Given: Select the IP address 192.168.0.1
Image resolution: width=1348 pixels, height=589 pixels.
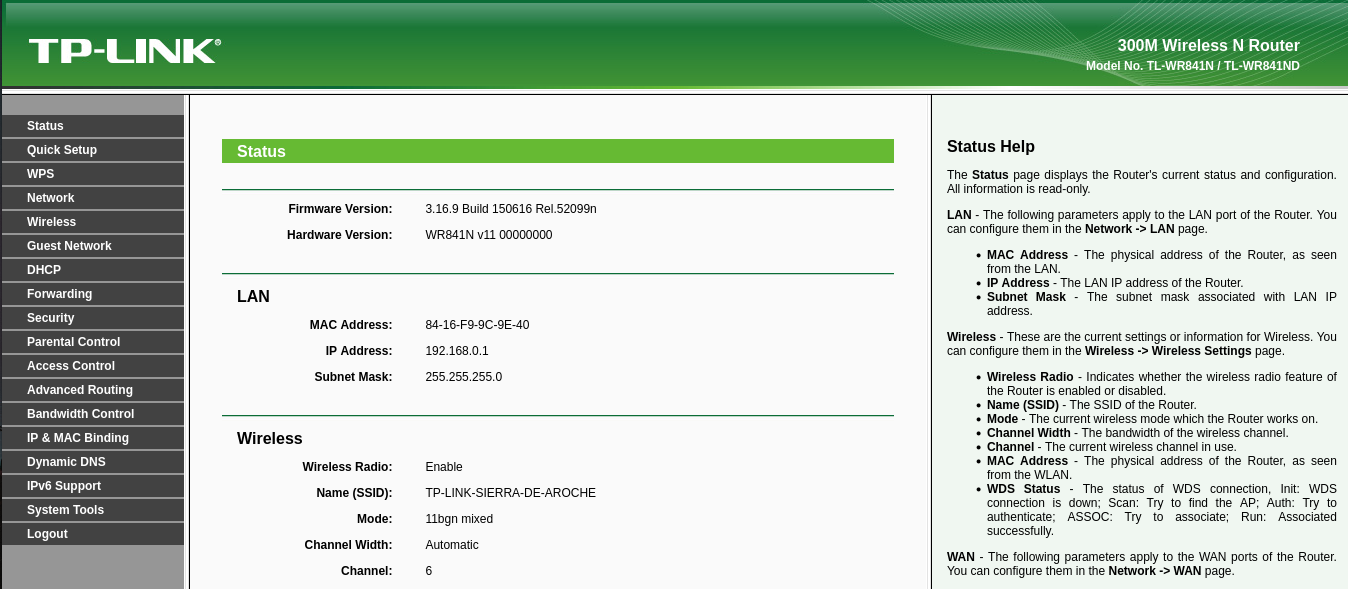Looking at the screenshot, I should pos(457,351).
